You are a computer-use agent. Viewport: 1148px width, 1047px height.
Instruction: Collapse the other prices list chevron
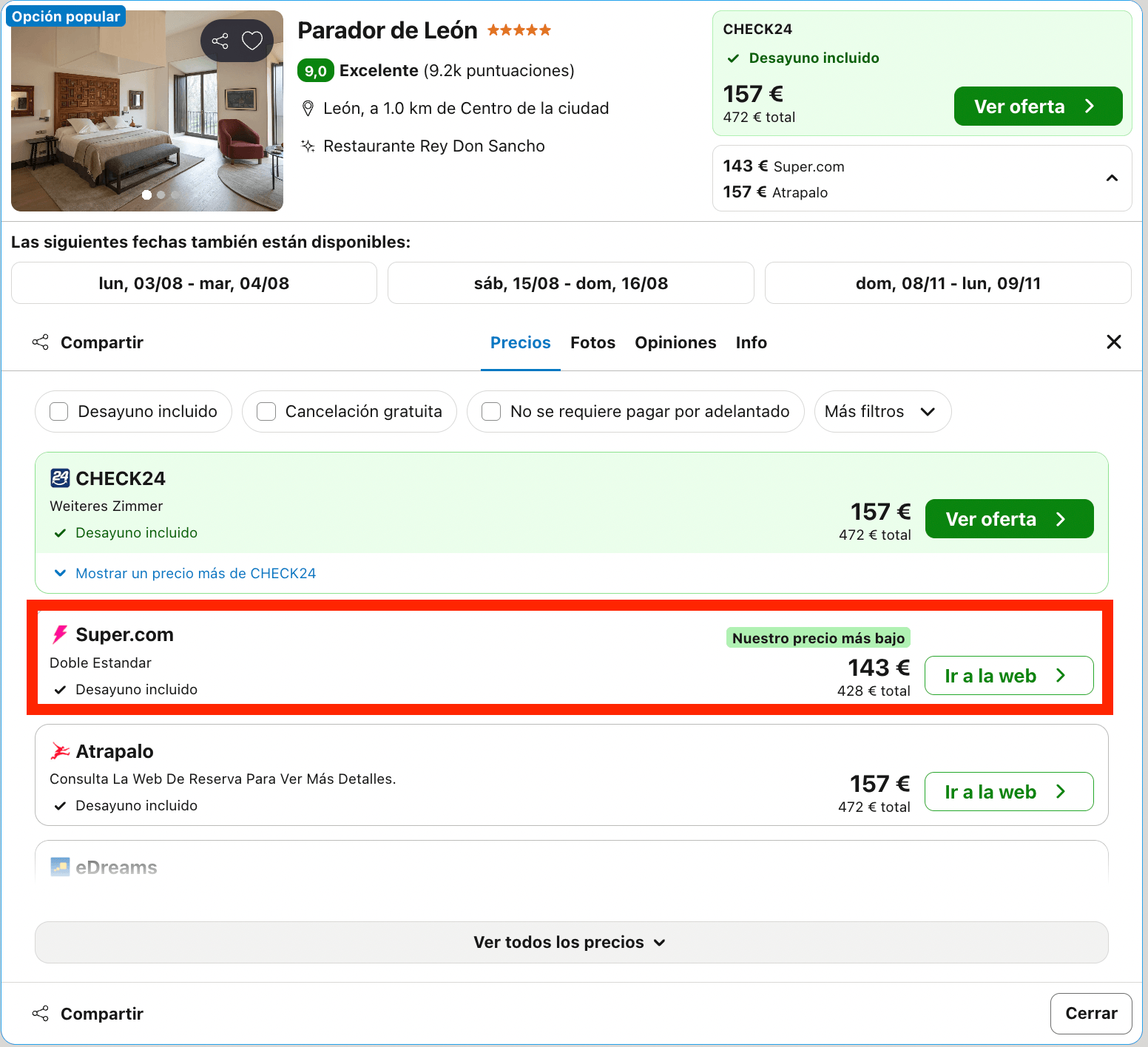point(1111,178)
